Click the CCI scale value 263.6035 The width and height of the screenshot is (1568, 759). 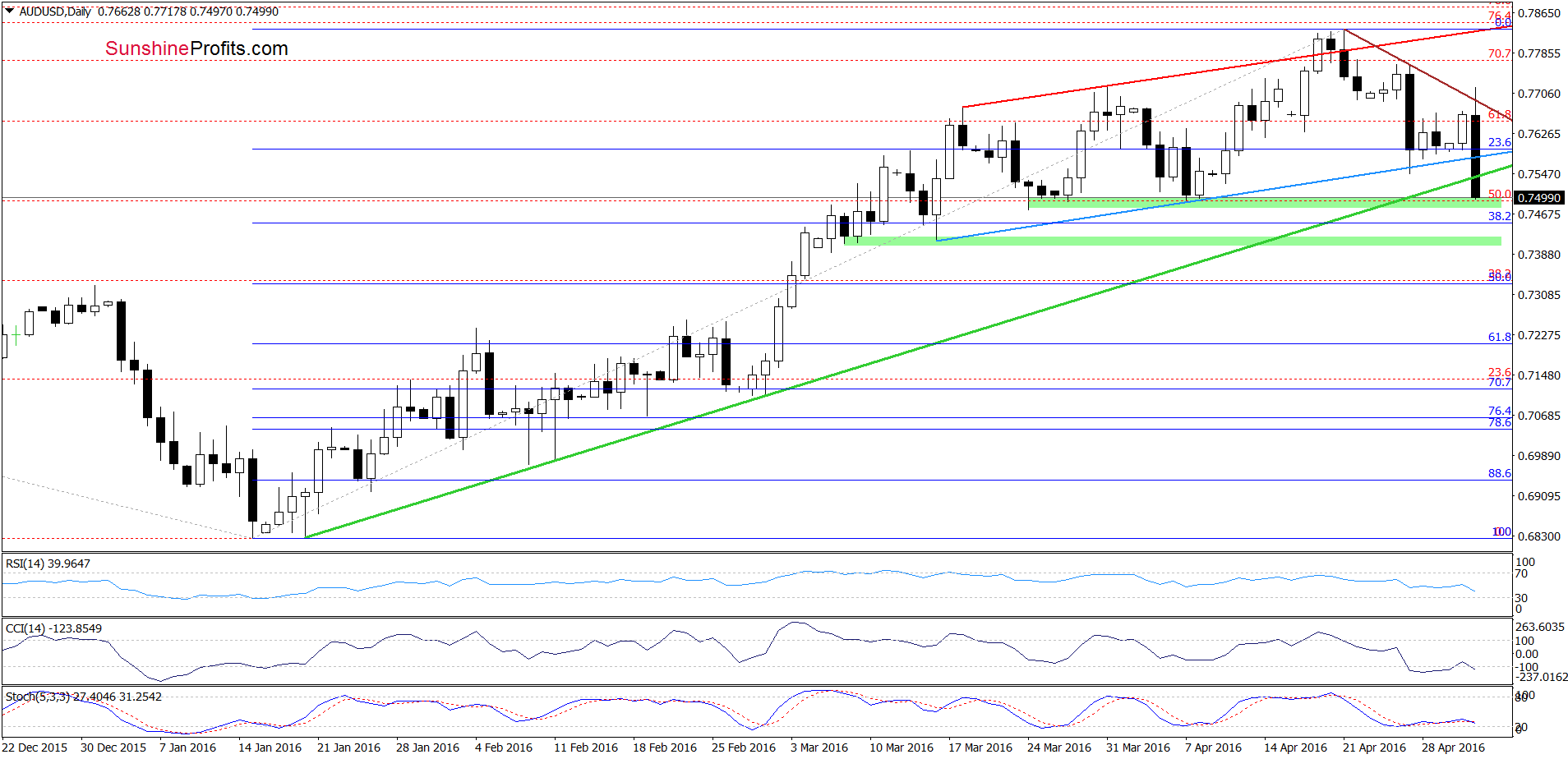pos(1541,627)
